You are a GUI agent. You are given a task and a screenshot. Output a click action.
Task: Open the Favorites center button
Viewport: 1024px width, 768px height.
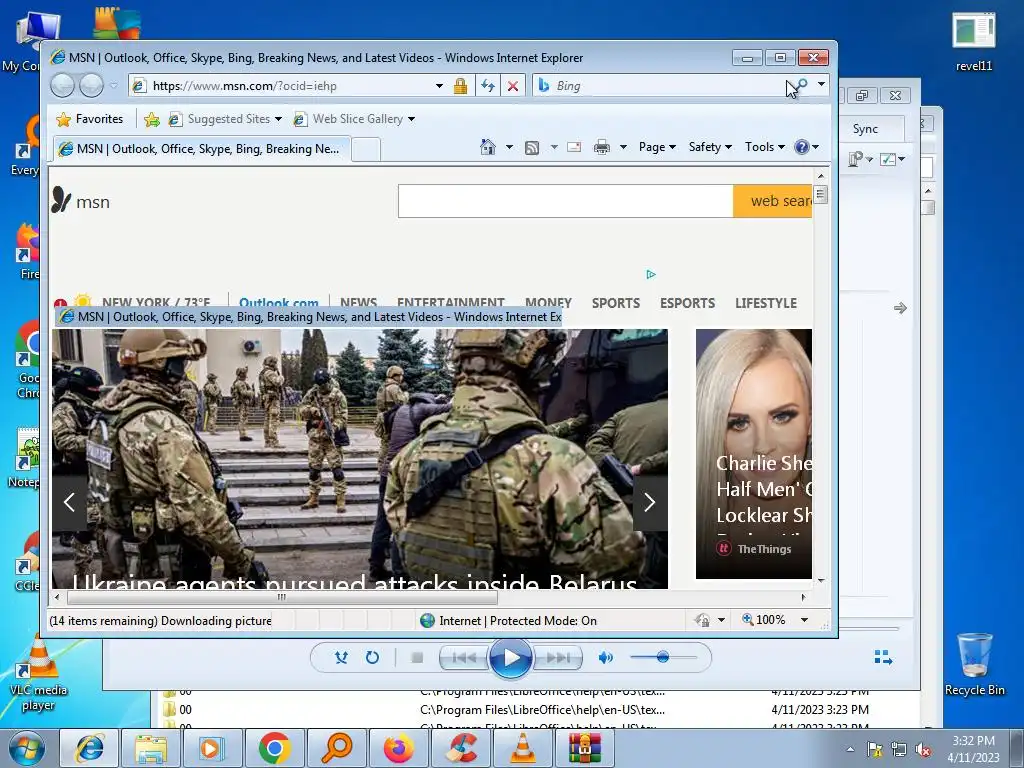point(90,119)
